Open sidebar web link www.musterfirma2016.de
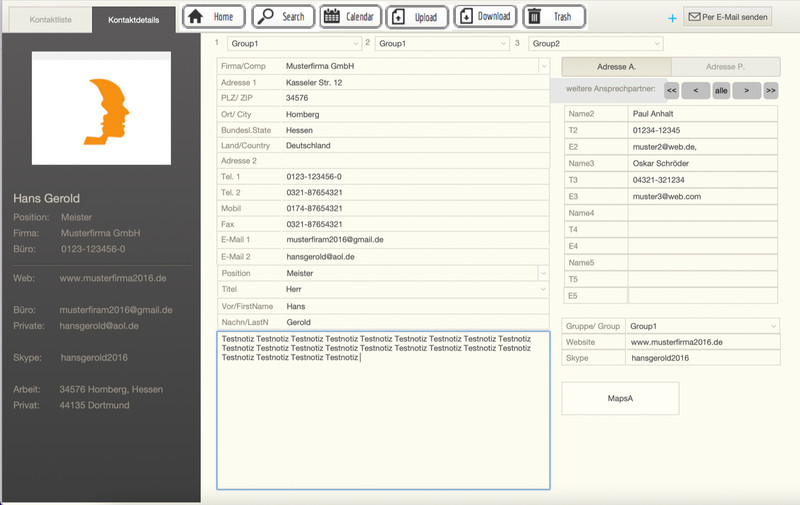 (x=113, y=278)
